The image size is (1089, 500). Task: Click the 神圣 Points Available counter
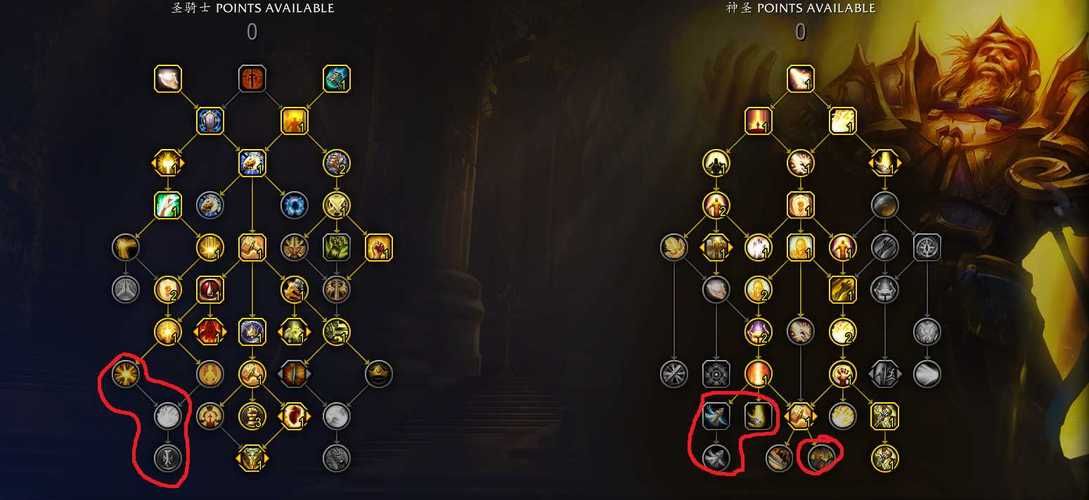pyautogui.click(x=801, y=32)
